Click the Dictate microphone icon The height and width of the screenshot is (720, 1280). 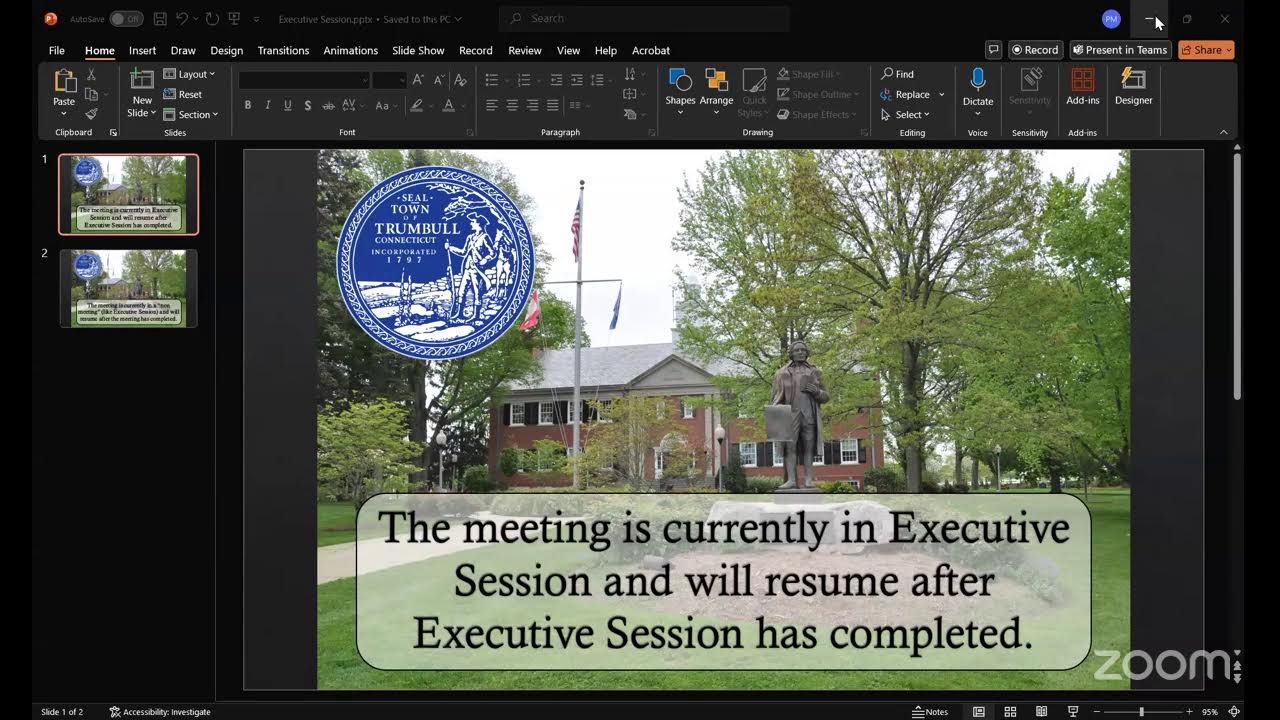pos(978,80)
